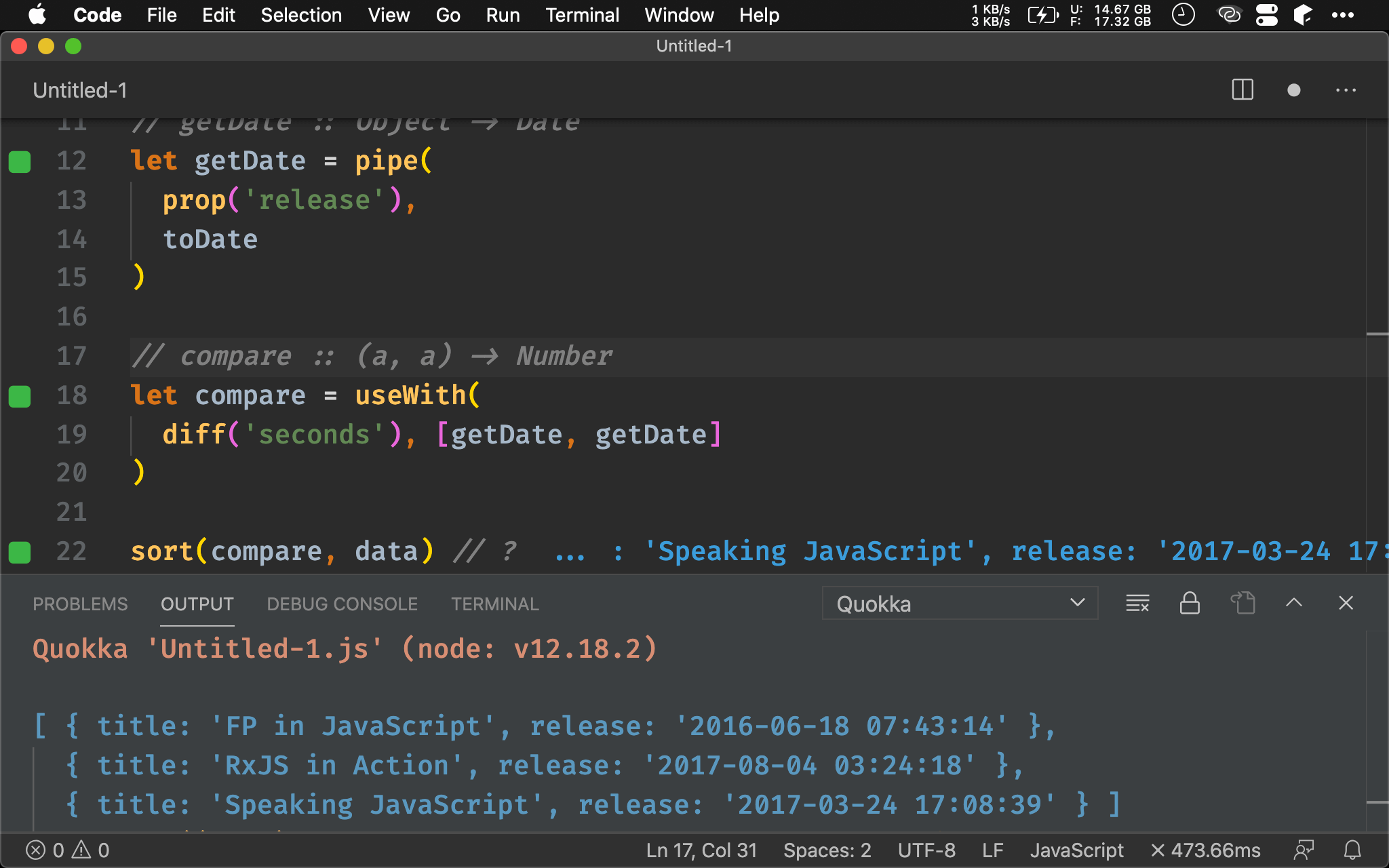
Task: Click the battery charging icon in the menu bar
Action: point(1042,15)
